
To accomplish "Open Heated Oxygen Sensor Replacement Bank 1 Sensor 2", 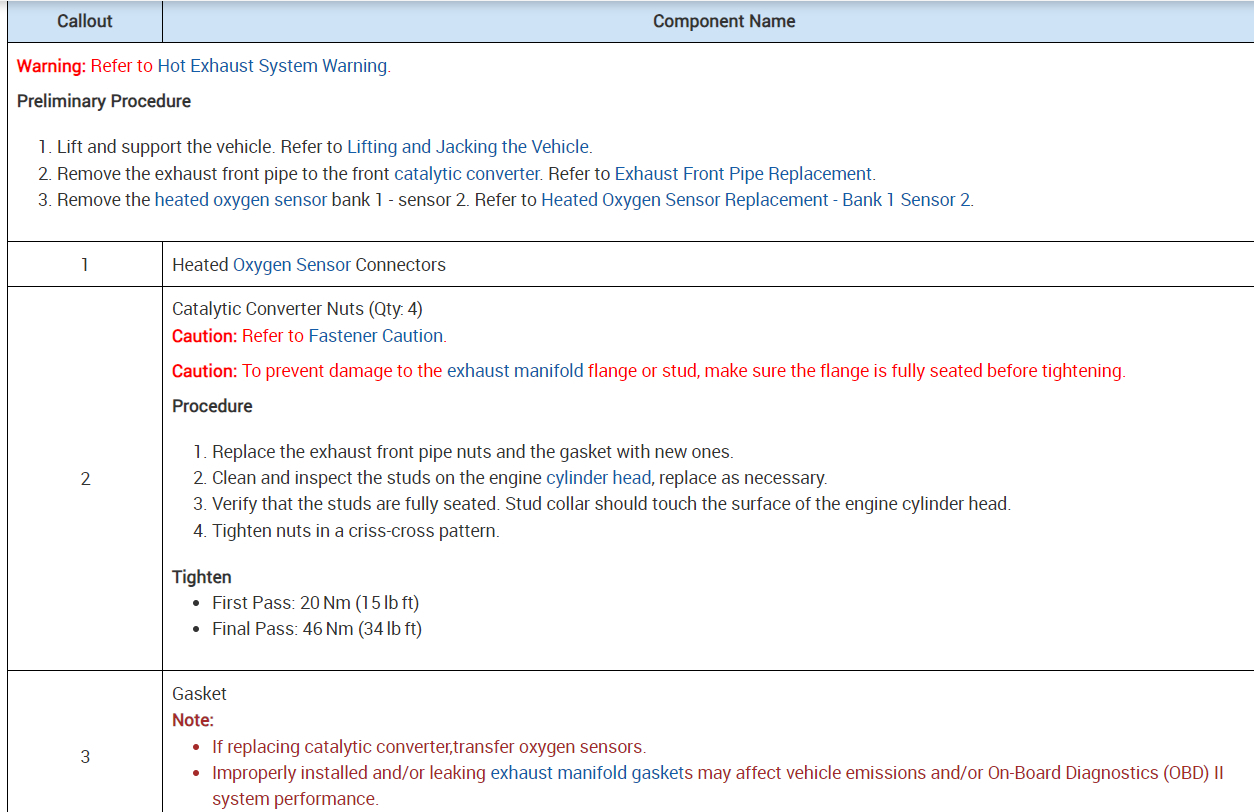I will [756, 199].
